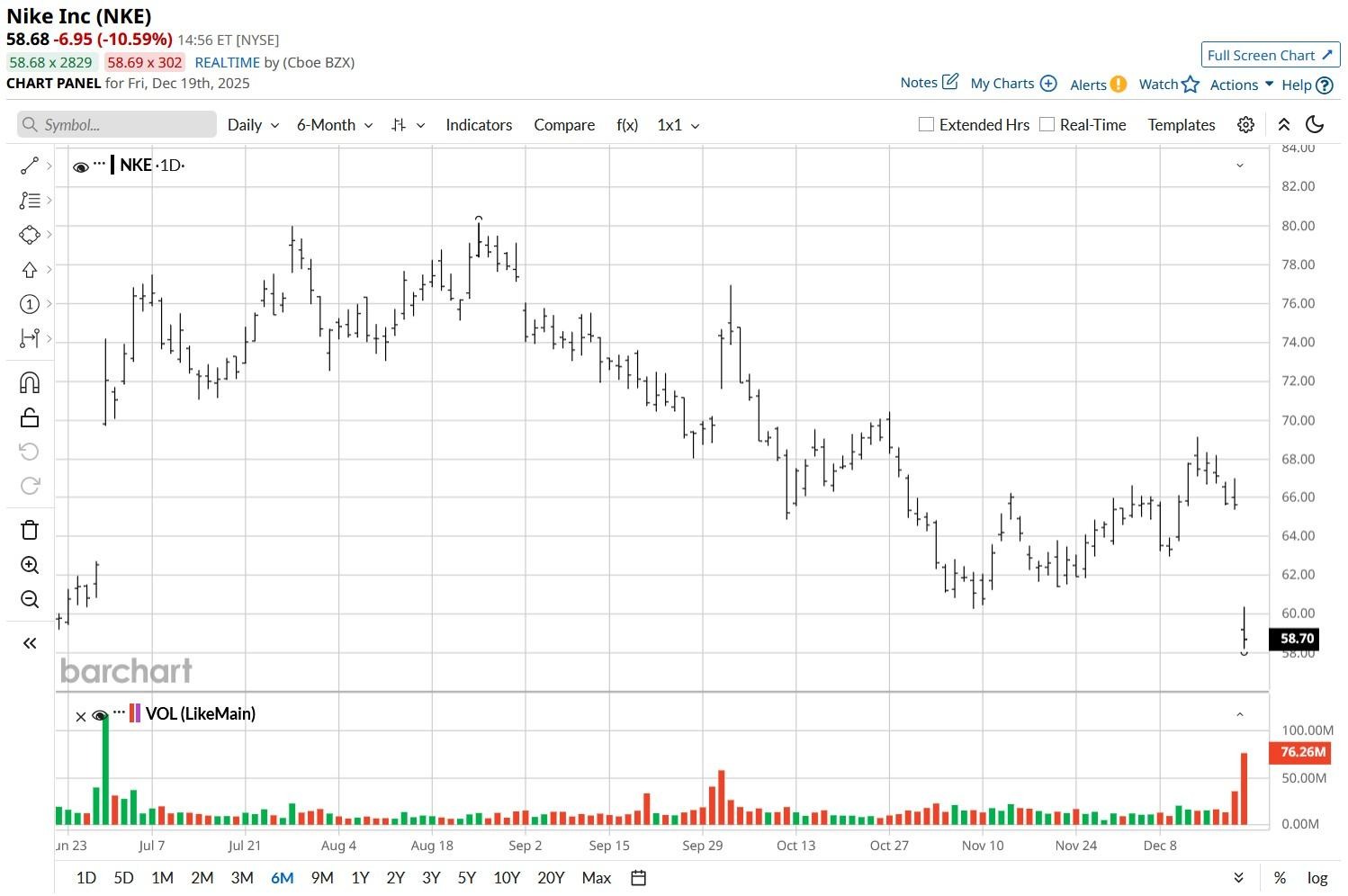This screenshot has height=896, width=1348.
Task: Select the arrow marker tool
Action: 29,270
